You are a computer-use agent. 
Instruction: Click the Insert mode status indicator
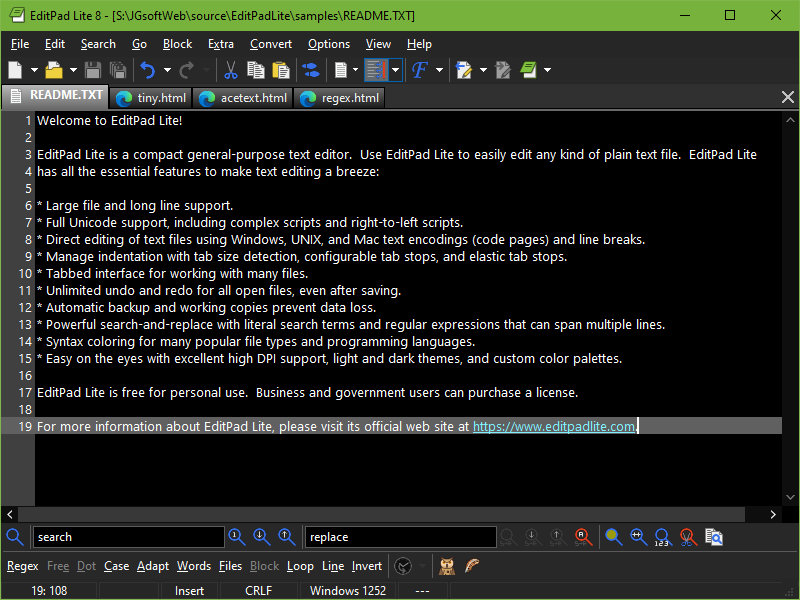pyautogui.click(x=189, y=591)
